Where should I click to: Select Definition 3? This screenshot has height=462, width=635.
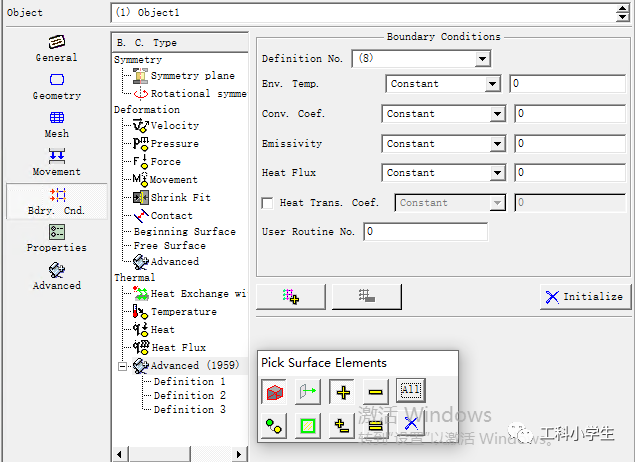(x=190, y=409)
